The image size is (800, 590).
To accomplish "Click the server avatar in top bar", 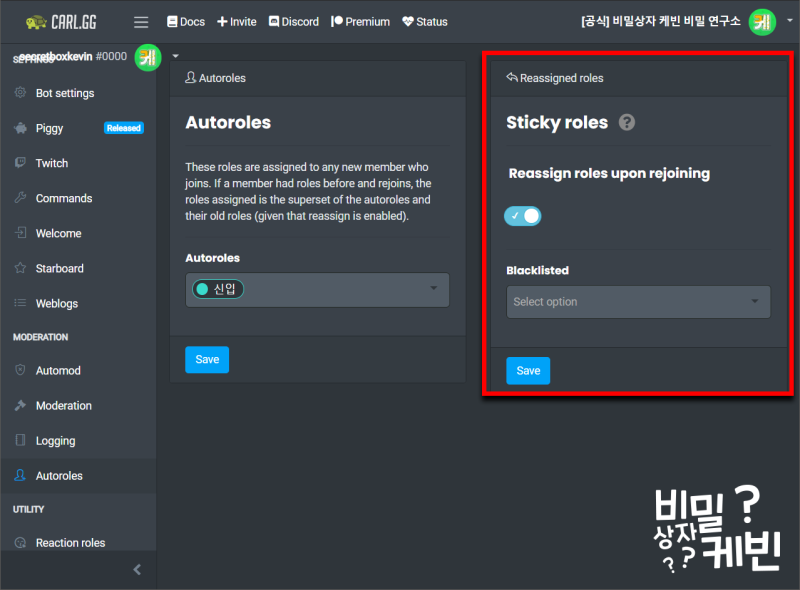I will [762, 22].
